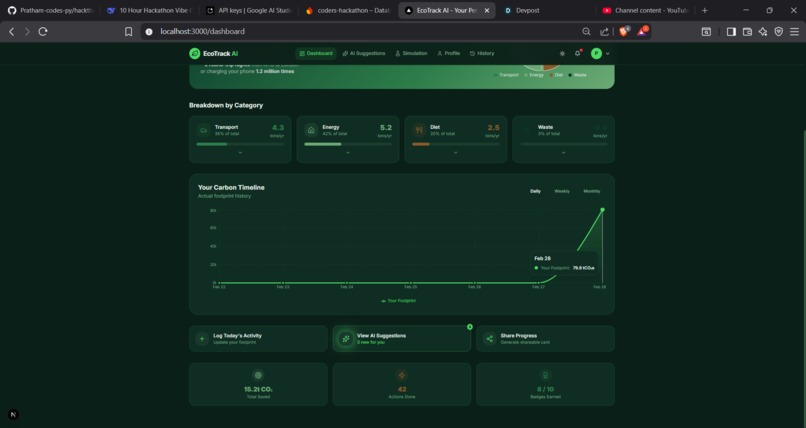The height and width of the screenshot is (428, 806).
Task: Open the History nav tab
Action: pyautogui.click(x=482, y=53)
